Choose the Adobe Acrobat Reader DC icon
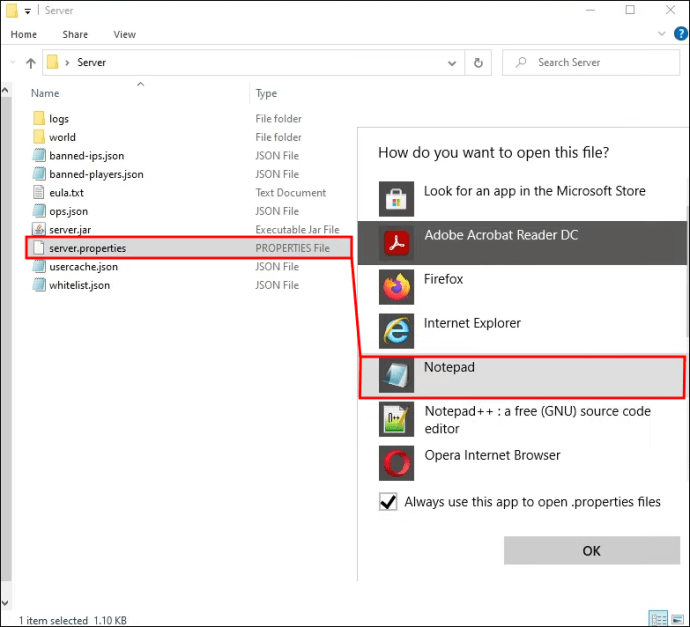This screenshot has width=690, height=627. (397, 243)
